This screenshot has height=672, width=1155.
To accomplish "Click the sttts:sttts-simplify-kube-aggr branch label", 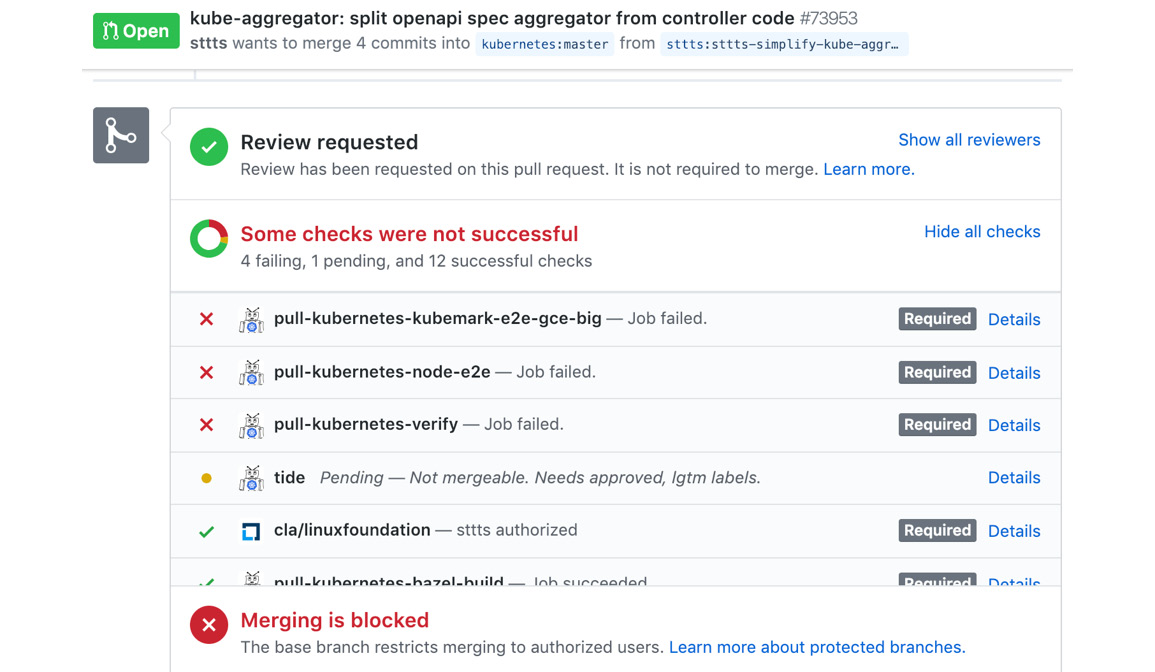I will pyautogui.click(x=784, y=44).
